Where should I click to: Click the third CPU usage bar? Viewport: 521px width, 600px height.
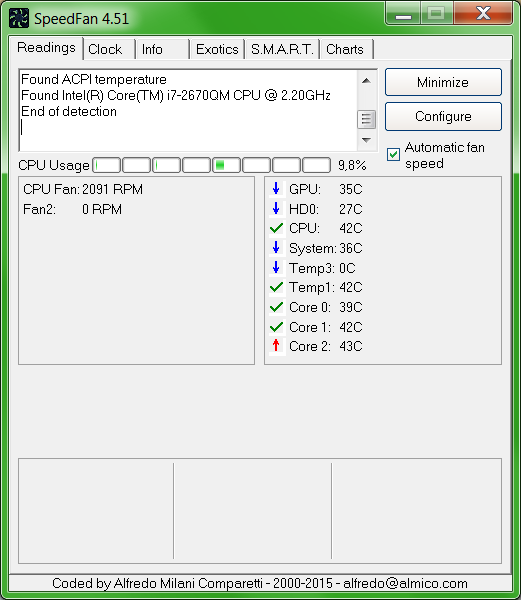[x=166, y=165]
